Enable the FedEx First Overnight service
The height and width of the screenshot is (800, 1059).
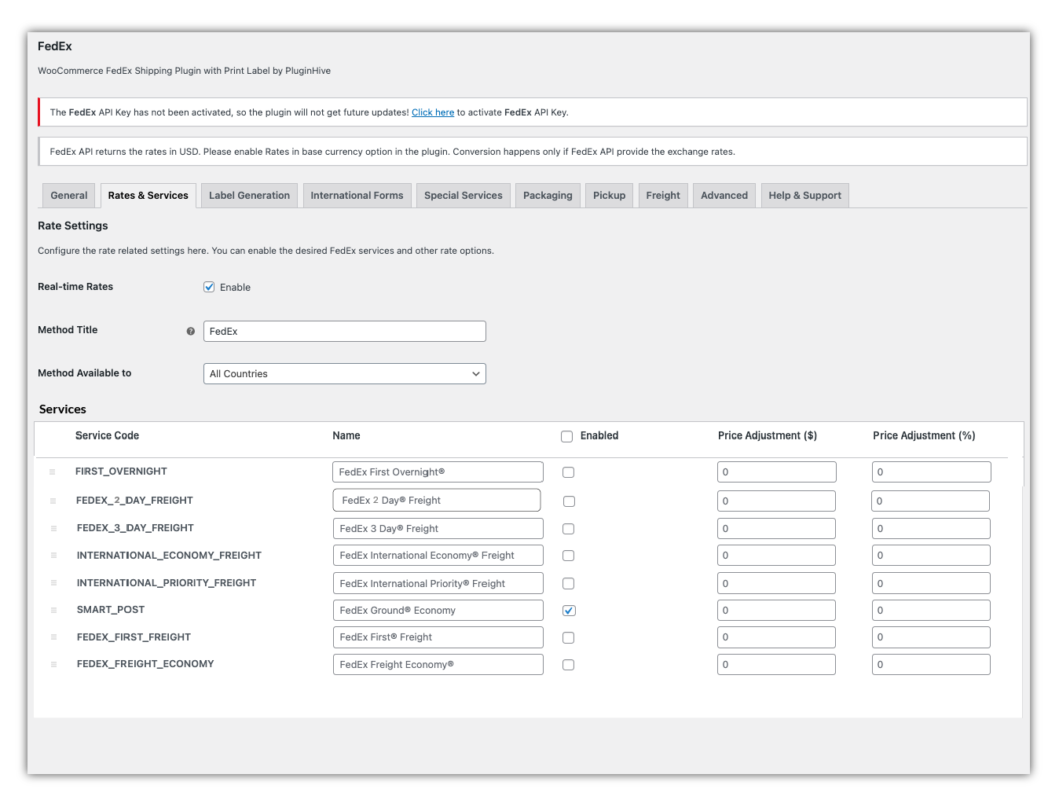tap(569, 472)
